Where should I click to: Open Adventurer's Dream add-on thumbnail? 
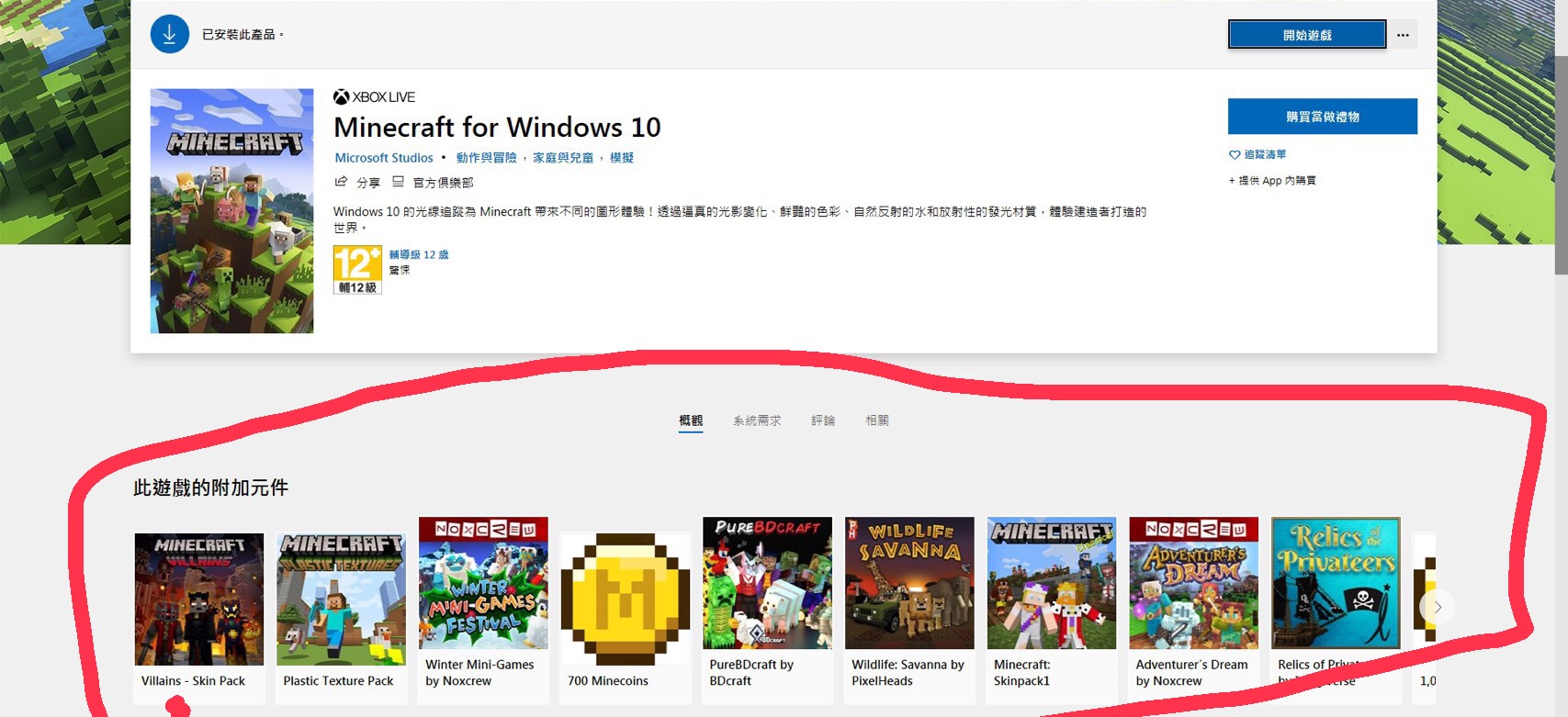coord(1193,583)
